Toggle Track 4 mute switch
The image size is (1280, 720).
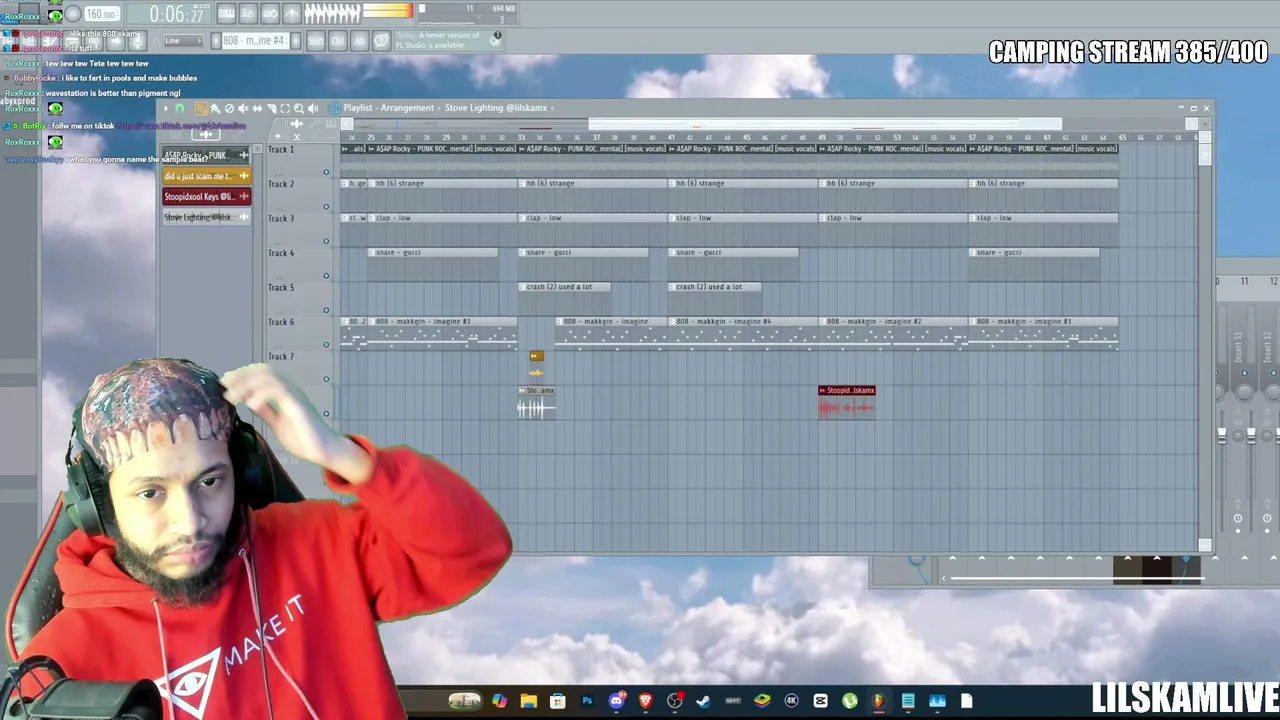(x=326, y=276)
